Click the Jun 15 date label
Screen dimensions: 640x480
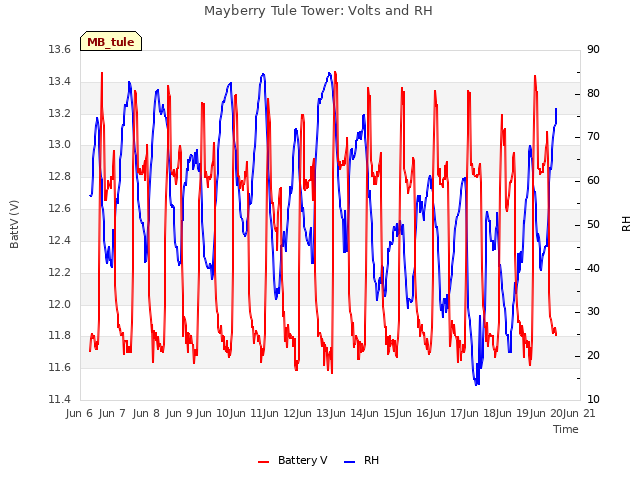[x=379, y=413]
